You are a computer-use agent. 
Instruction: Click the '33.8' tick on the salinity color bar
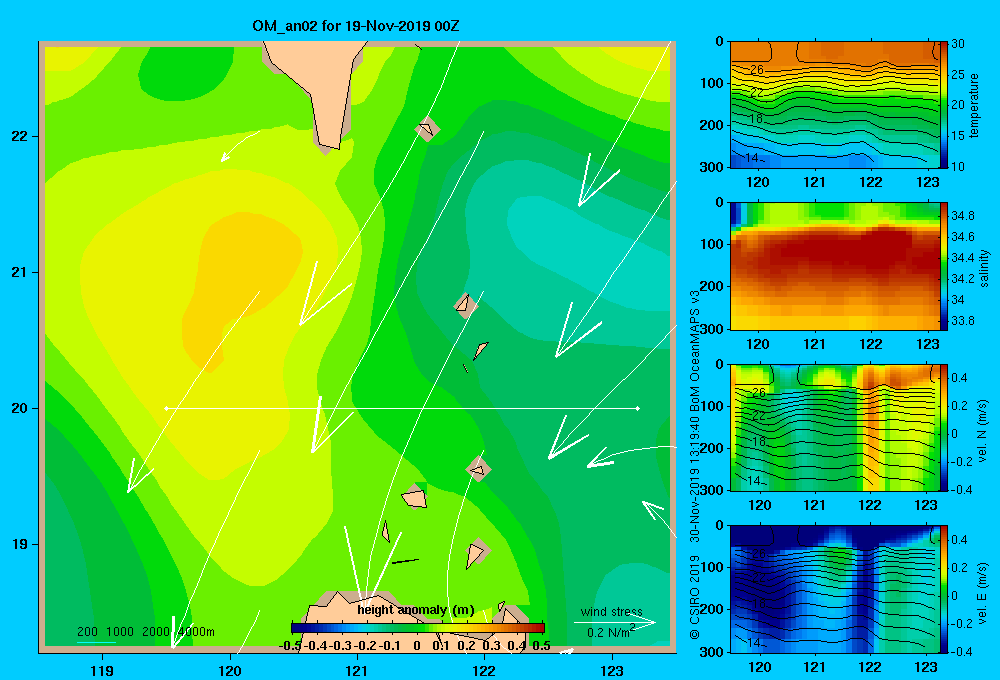click(x=963, y=321)
